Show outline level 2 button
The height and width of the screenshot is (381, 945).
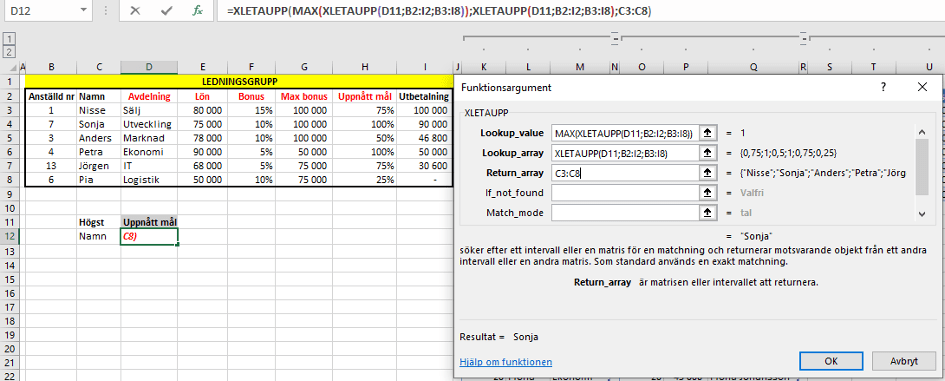click(9, 52)
